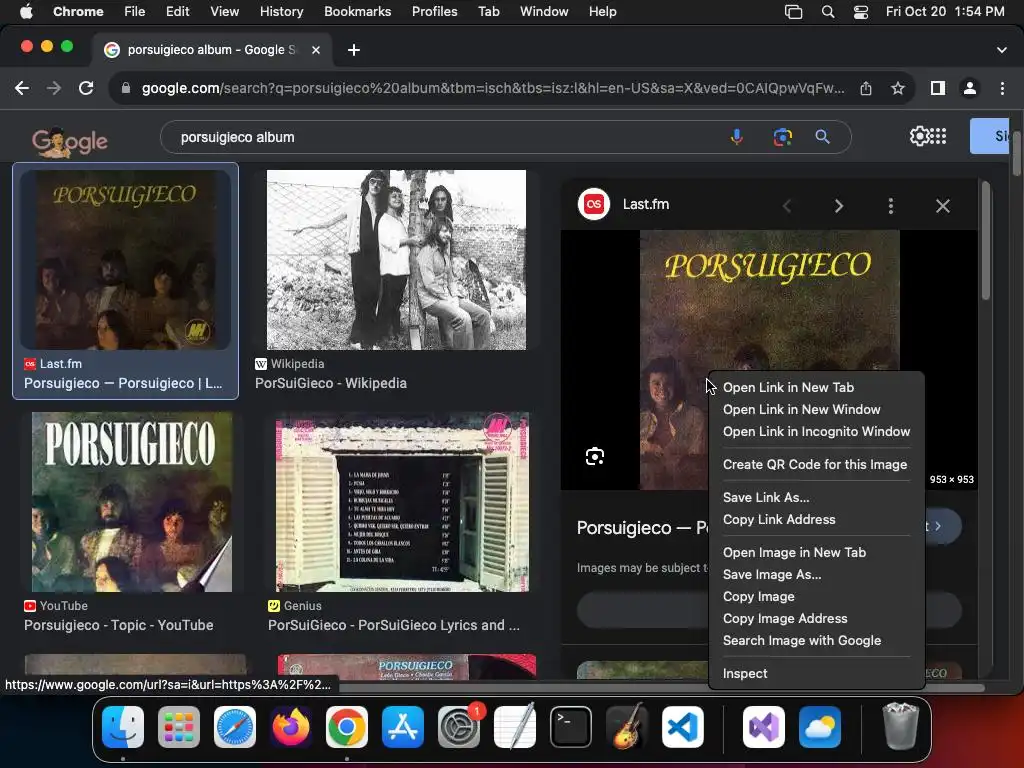
Task: Select Copy Link Address
Action: [779, 520]
